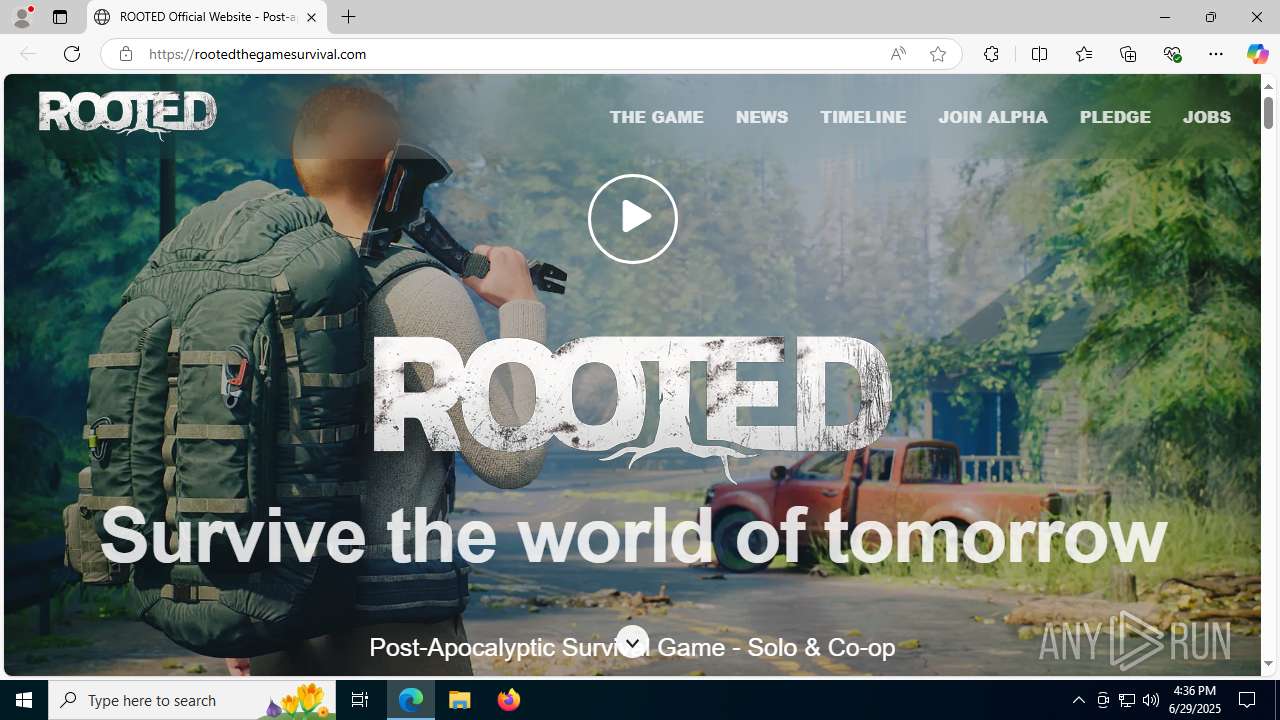This screenshot has height=720, width=1280.
Task: Open the Favorites list
Action: coord(1083,54)
